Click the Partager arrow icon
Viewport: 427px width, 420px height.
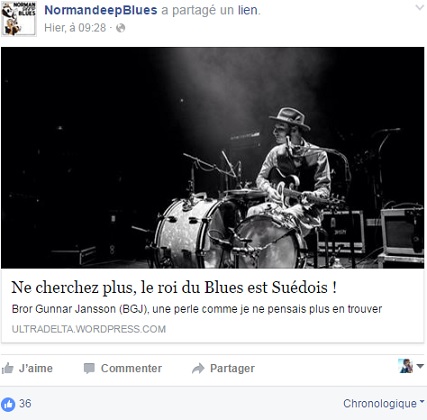tap(198, 368)
